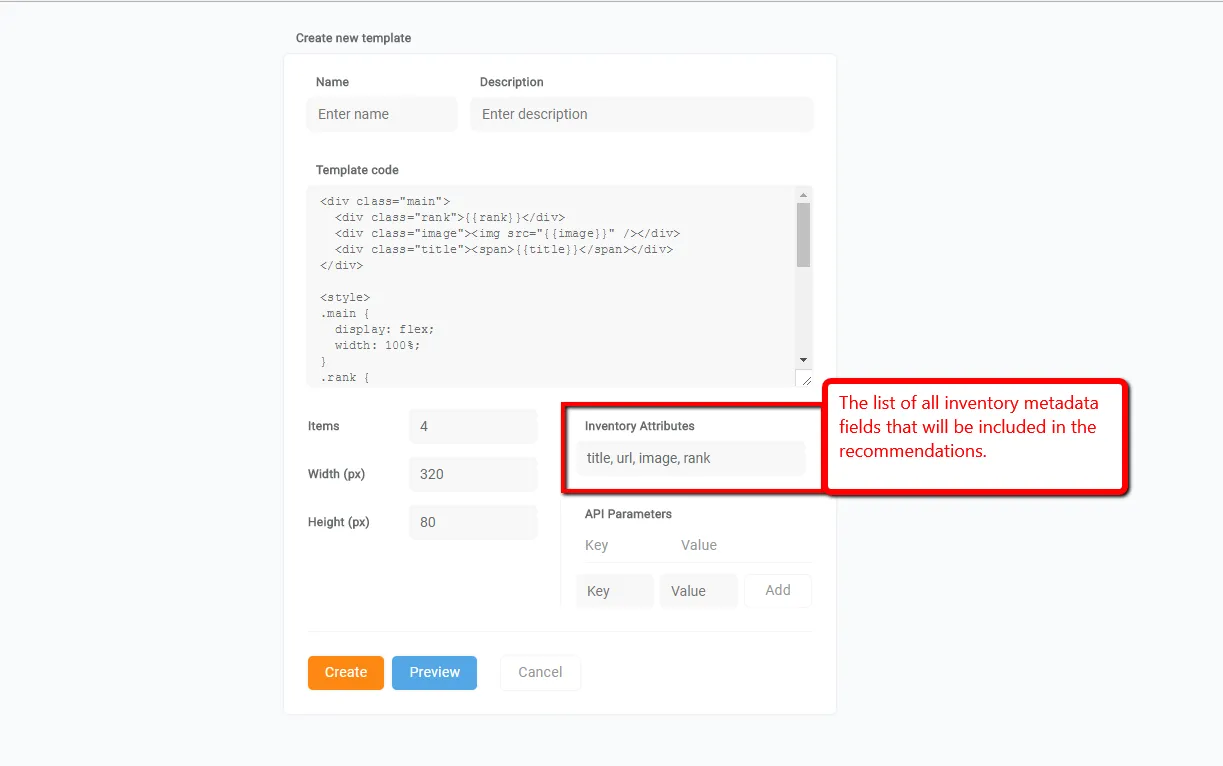Click the 'Name' field label

332,82
